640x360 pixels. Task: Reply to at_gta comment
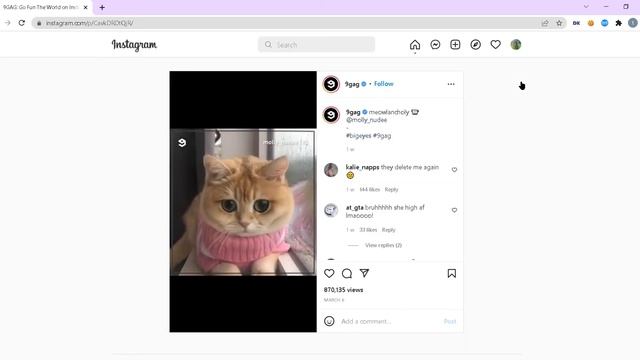pos(389,230)
